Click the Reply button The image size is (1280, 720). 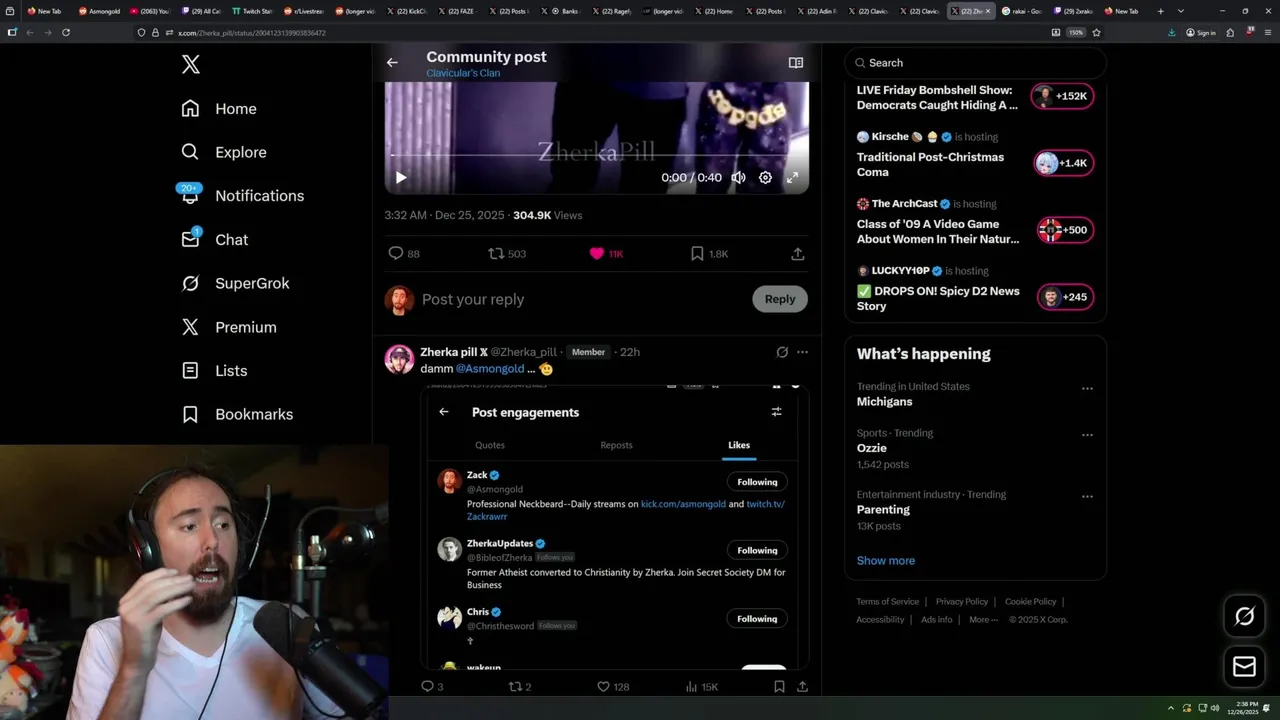coord(780,299)
